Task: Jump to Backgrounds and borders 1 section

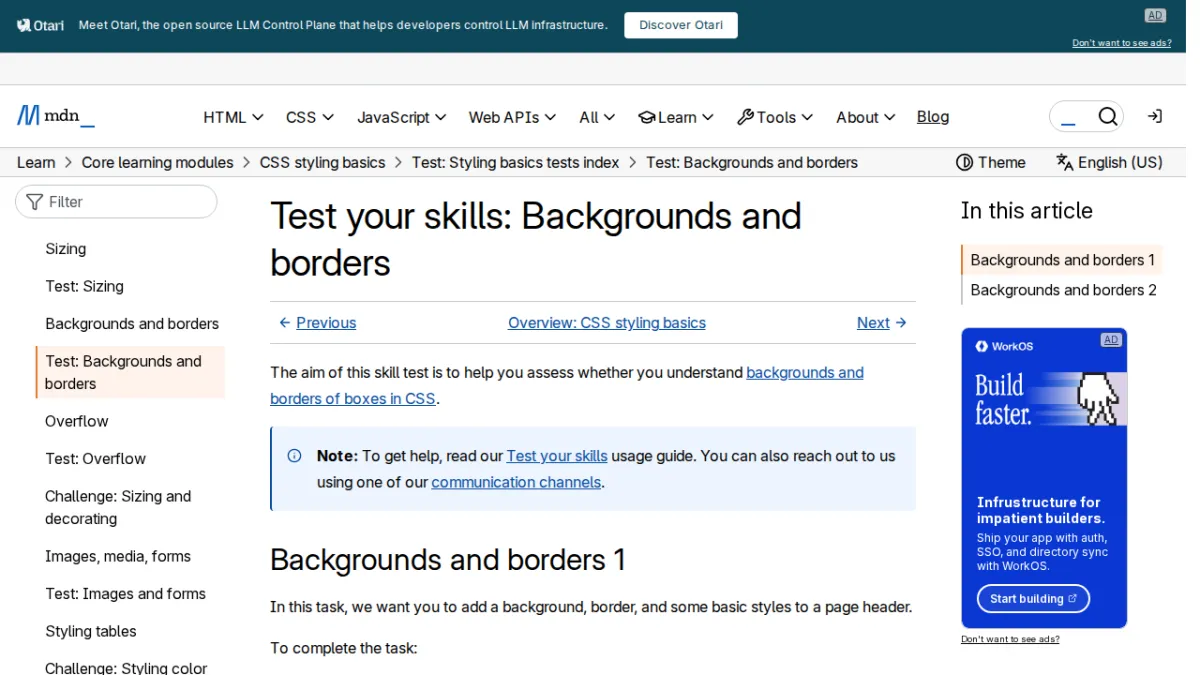Action: (x=1062, y=260)
